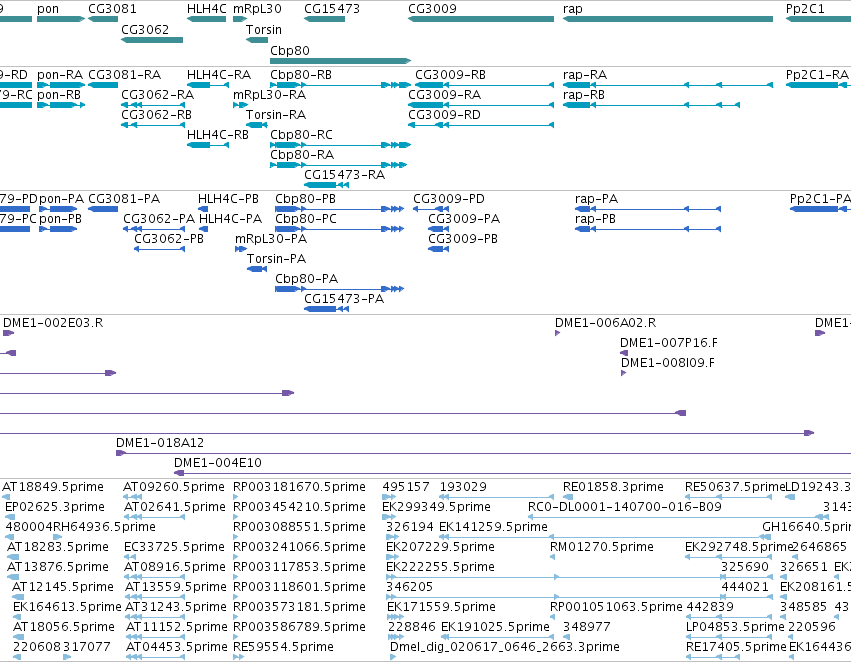Click protein HLH4C-PB

click(228, 199)
